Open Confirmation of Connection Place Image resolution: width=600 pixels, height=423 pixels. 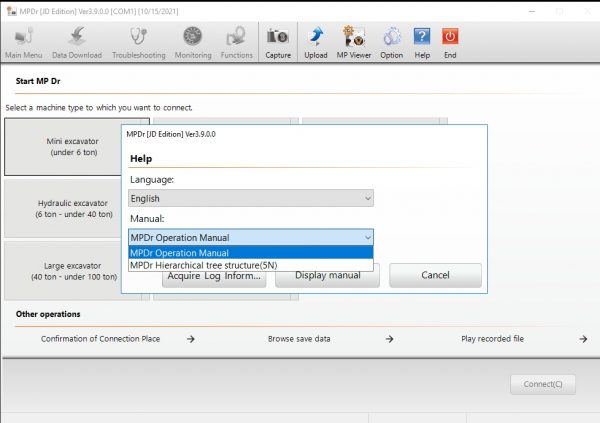101,339
